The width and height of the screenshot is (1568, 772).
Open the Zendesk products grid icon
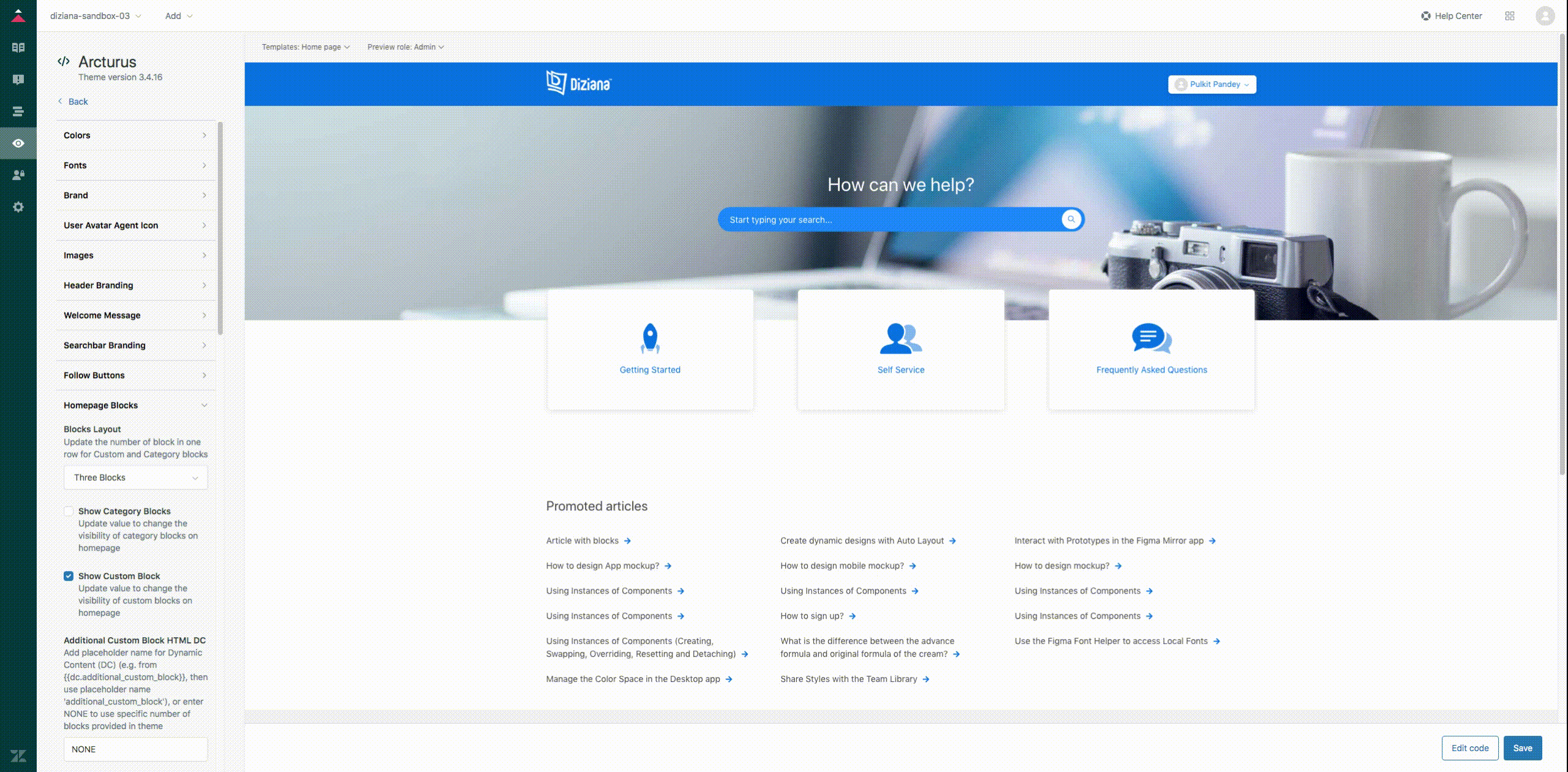[1510, 16]
